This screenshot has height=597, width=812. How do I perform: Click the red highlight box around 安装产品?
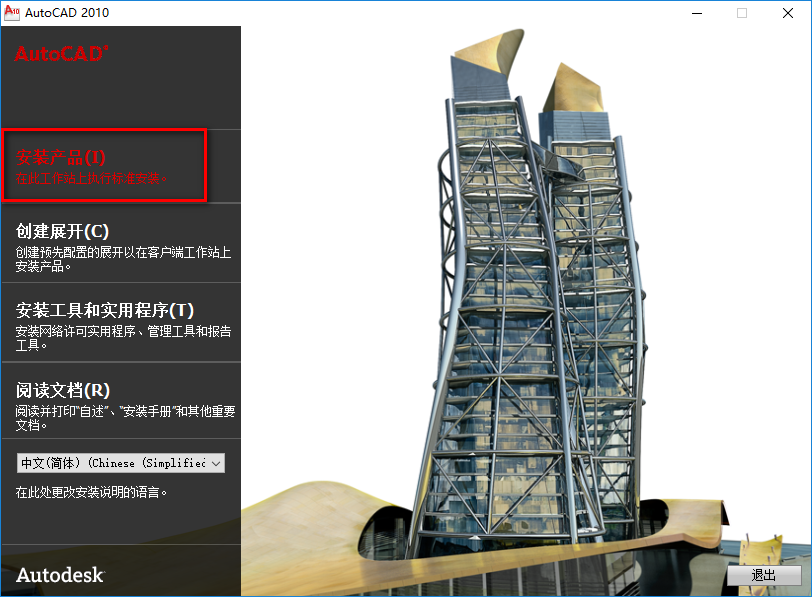tap(105, 131)
